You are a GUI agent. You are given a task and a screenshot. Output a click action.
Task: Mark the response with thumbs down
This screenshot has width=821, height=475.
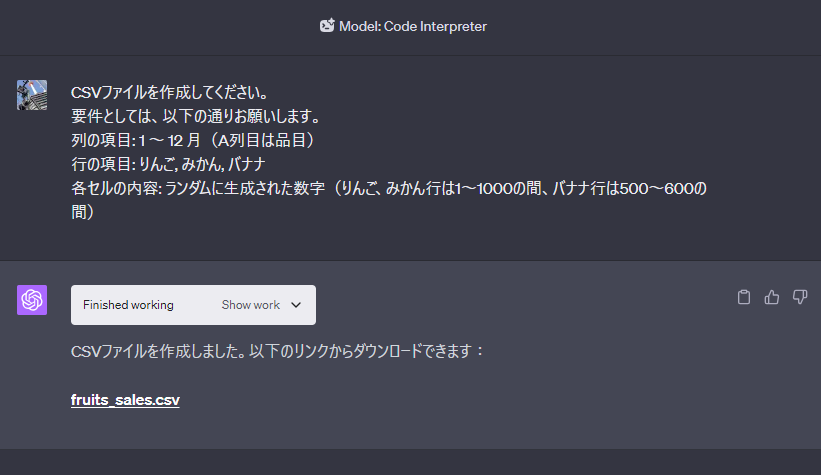click(800, 297)
